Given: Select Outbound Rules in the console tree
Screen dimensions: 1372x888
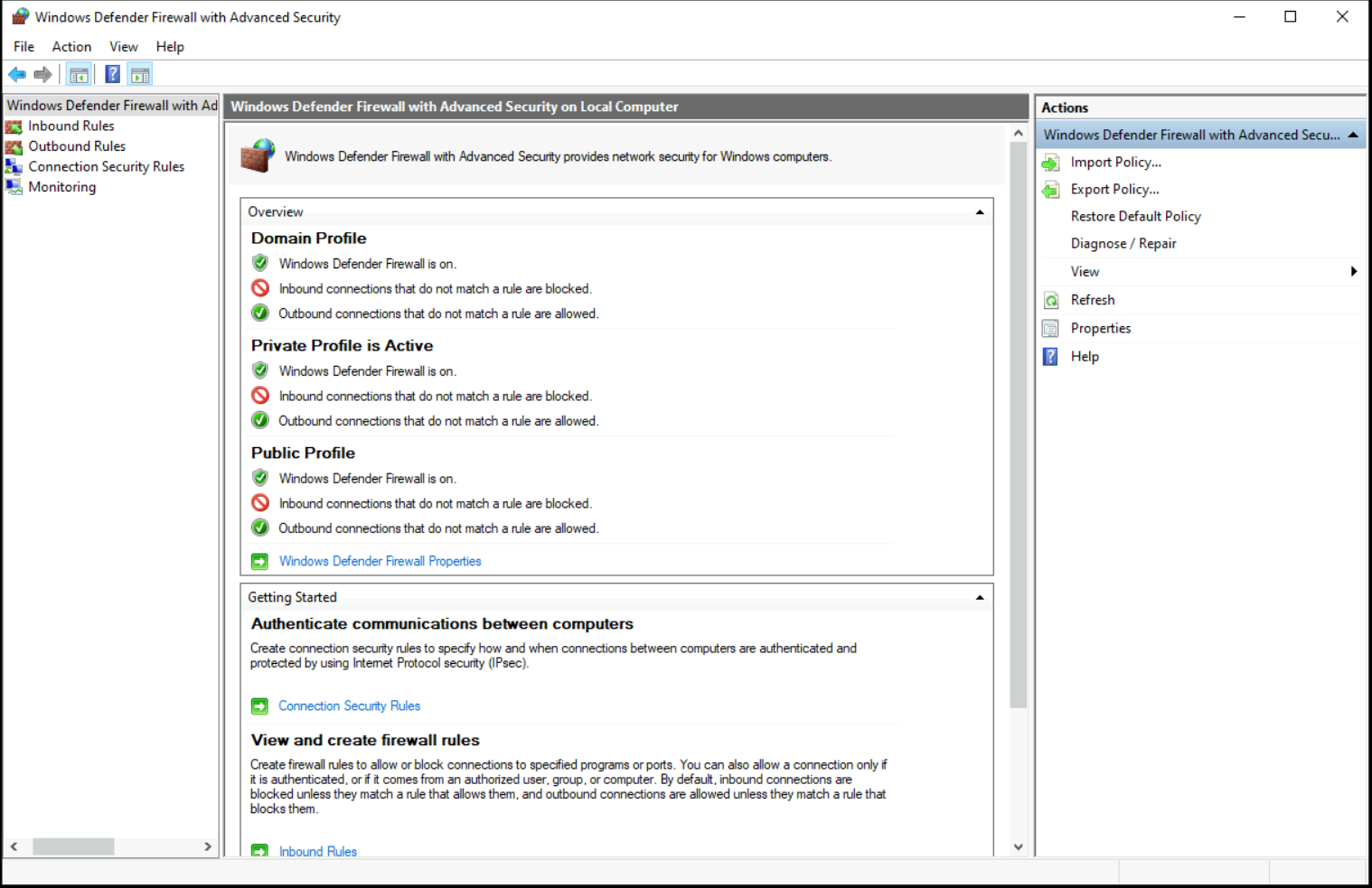Looking at the screenshot, I should 77,146.
